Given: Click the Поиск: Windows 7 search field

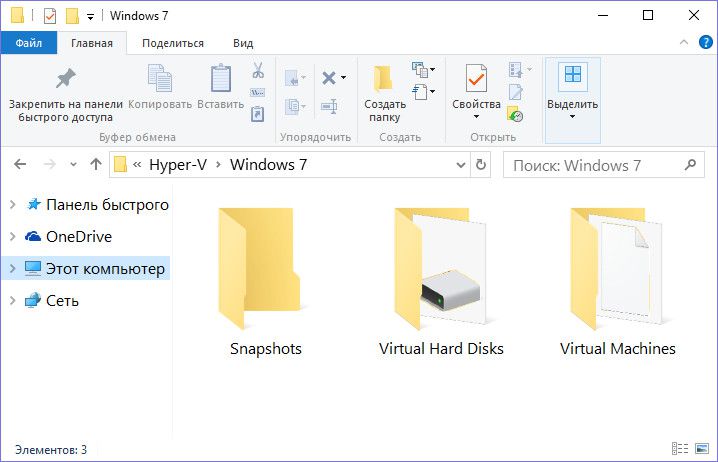Looking at the screenshot, I should tap(590, 165).
